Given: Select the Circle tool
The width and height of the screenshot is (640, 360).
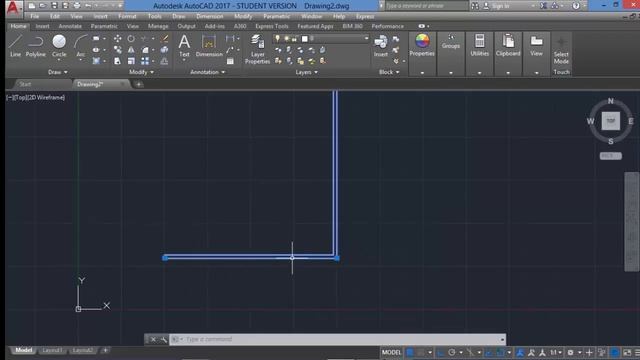Looking at the screenshot, I should [59, 45].
